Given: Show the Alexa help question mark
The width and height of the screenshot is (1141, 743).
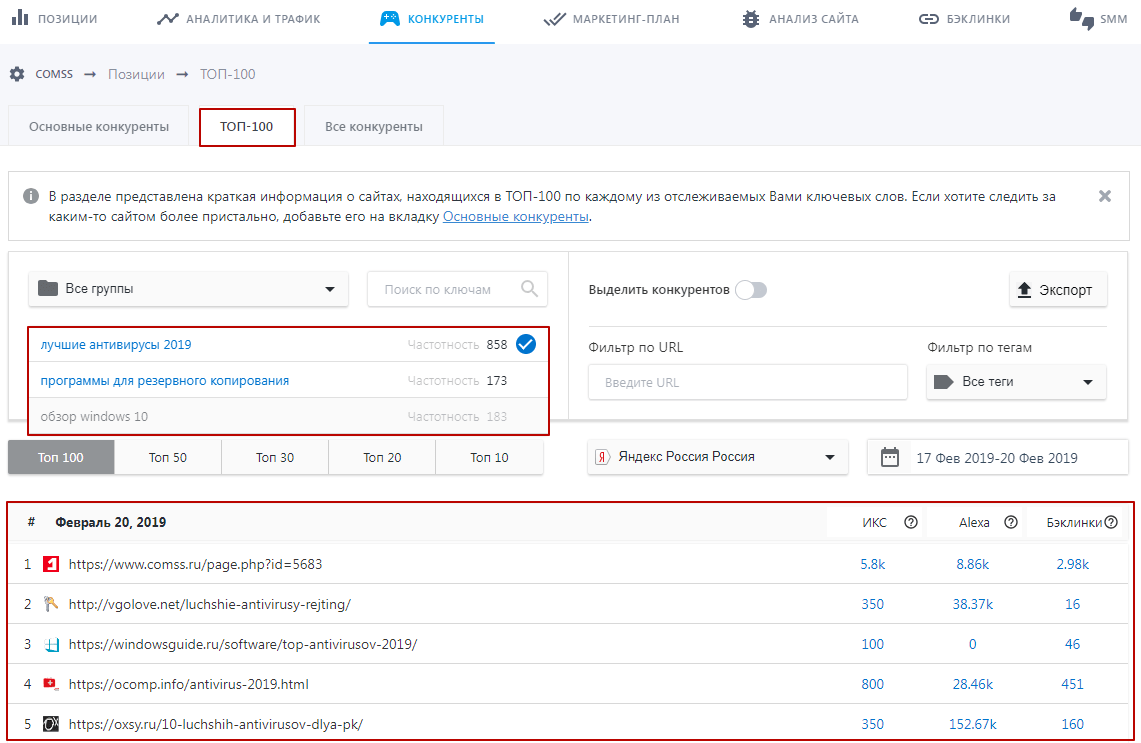Looking at the screenshot, I should pyautogui.click(x=1011, y=522).
